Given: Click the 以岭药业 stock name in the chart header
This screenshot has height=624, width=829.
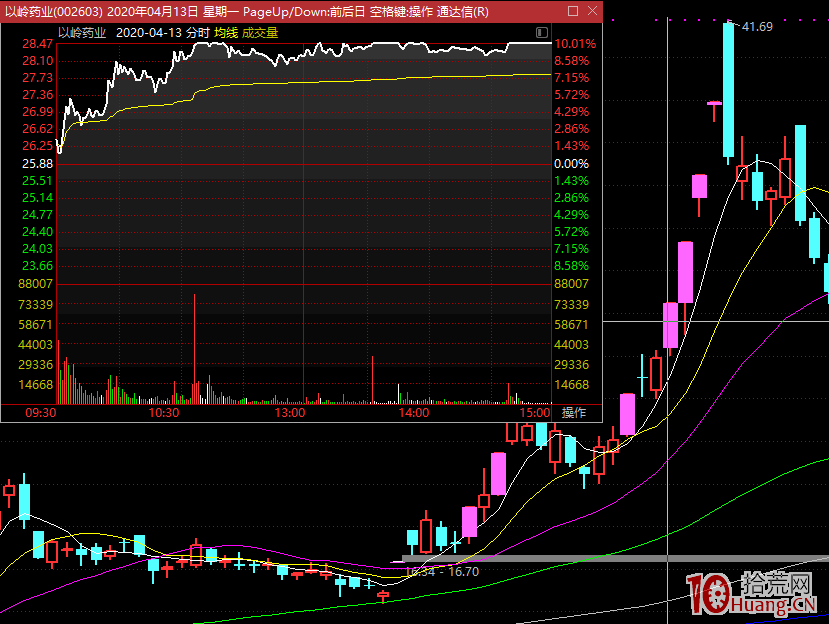Looking at the screenshot, I should point(82,33).
